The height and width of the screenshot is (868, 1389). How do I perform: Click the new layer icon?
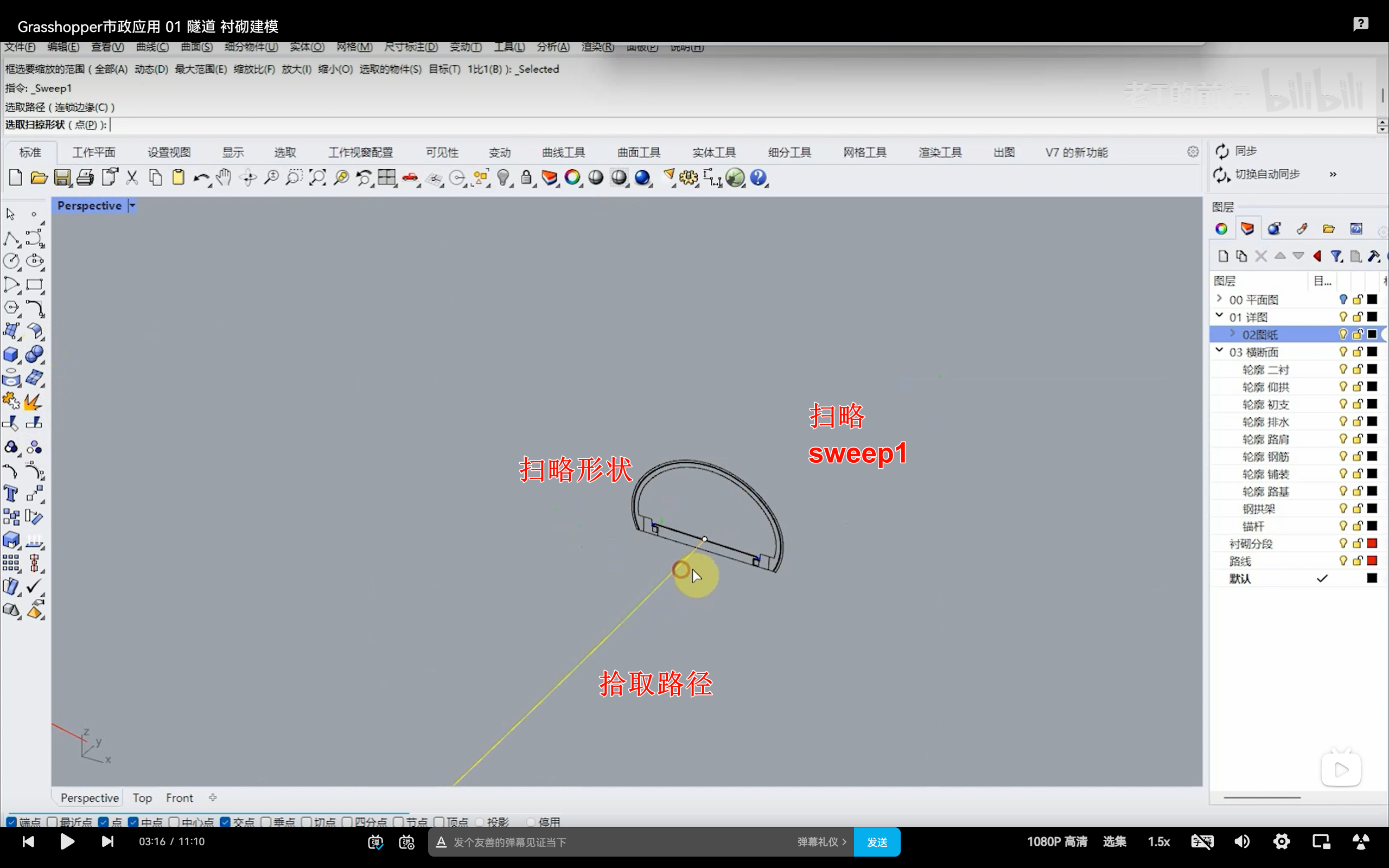coord(1222,256)
